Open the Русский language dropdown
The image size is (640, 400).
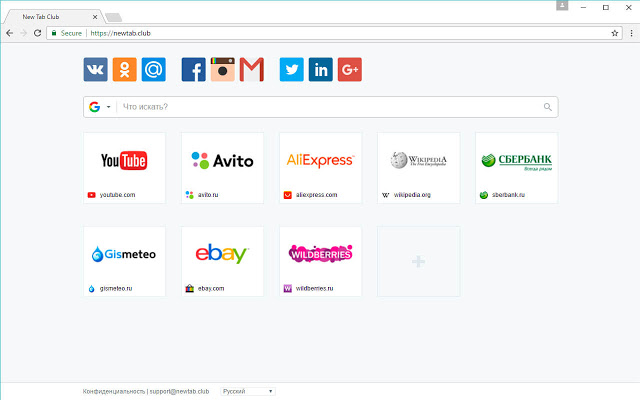pos(248,391)
